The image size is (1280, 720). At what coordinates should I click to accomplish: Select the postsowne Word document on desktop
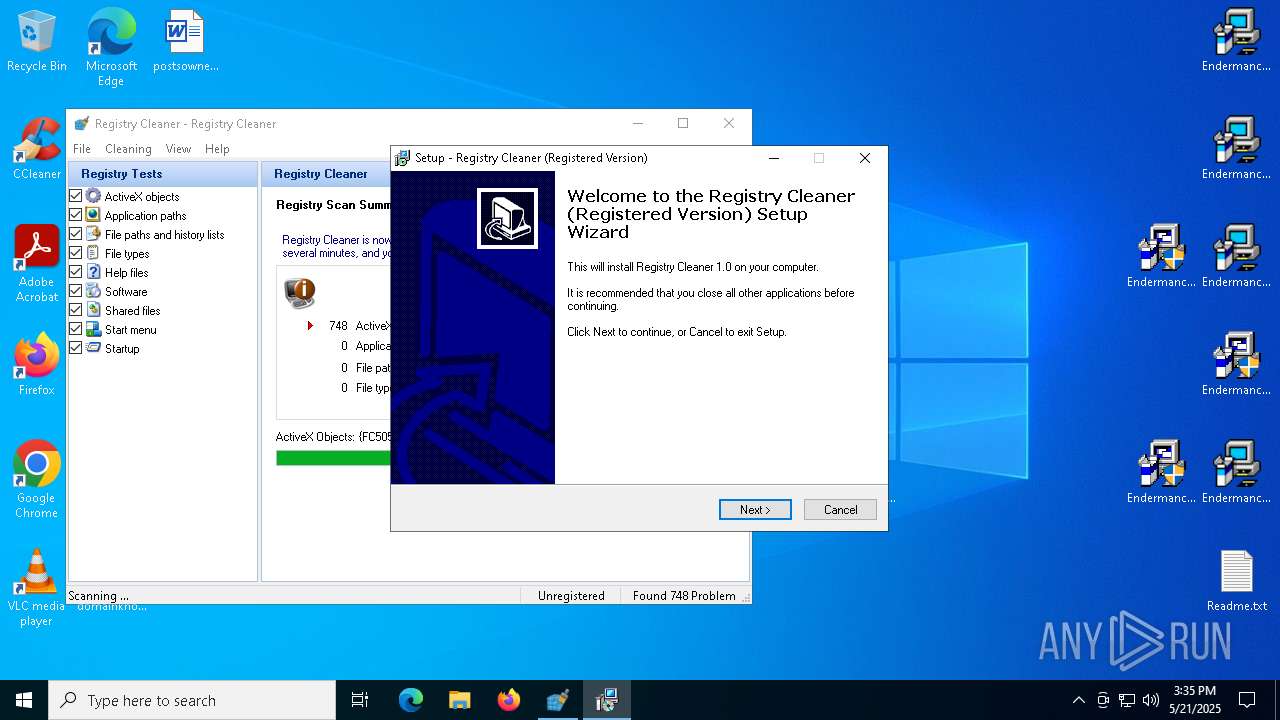[185, 42]
